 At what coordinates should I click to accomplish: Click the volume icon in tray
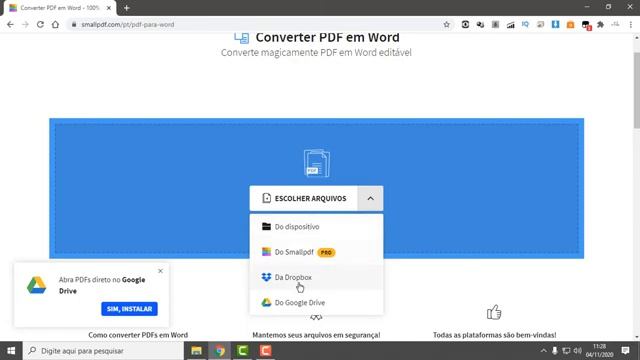pos(578,351)
